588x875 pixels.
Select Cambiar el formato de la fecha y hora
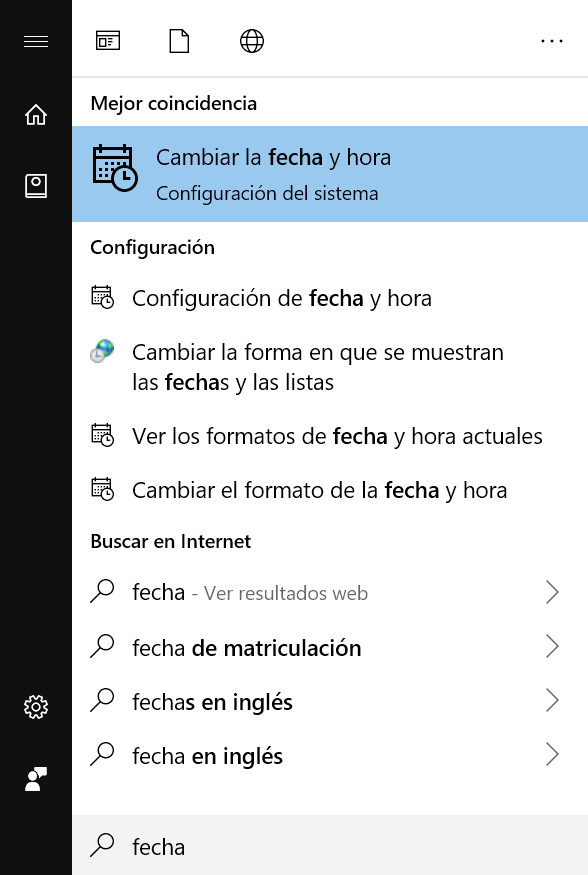[330, 490]
